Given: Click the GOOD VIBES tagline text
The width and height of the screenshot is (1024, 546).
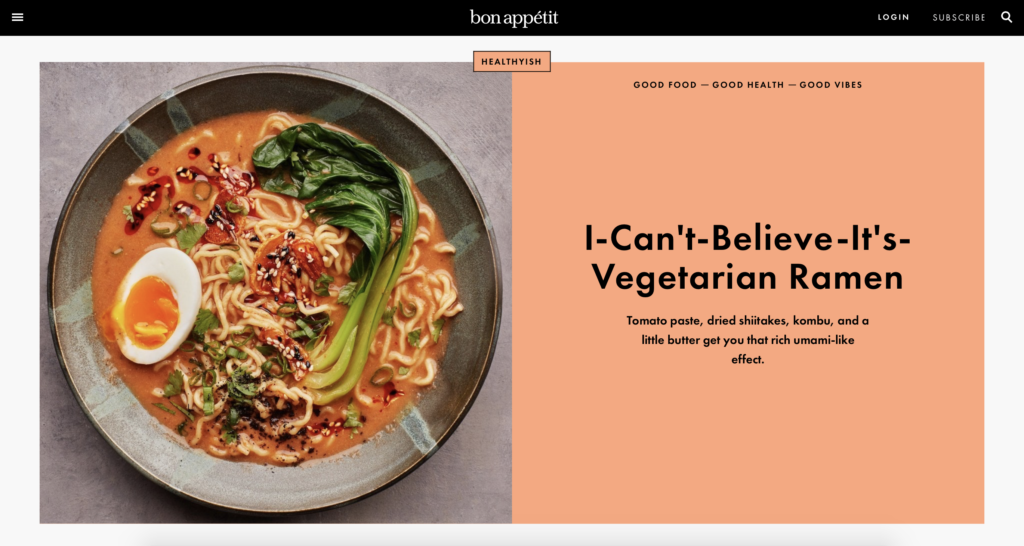Looking at the screenshot, I should click(x=831, y=85).
